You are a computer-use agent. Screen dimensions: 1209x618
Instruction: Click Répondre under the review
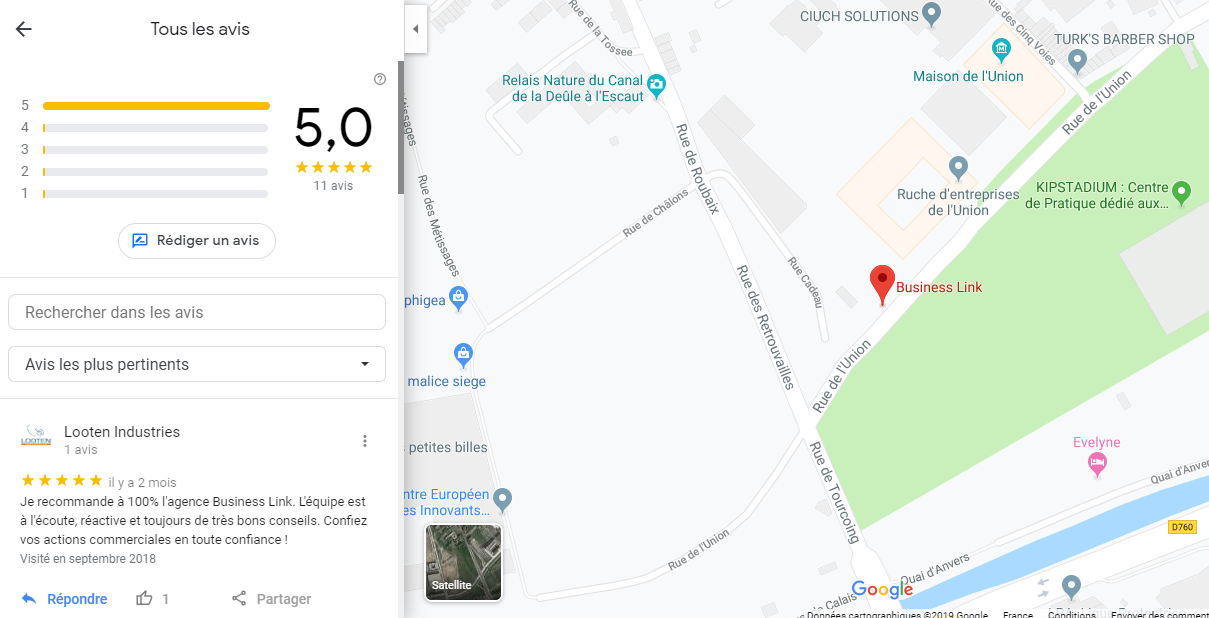pyautogui.click(x=64, y=599)
